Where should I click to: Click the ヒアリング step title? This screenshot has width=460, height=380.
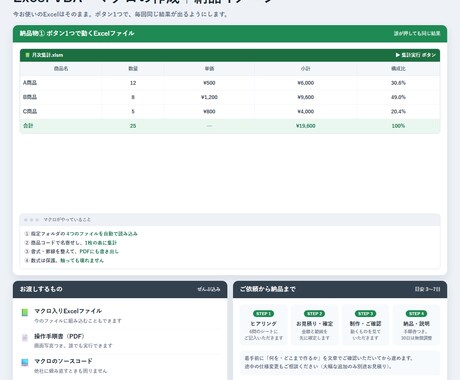point(263,324)
